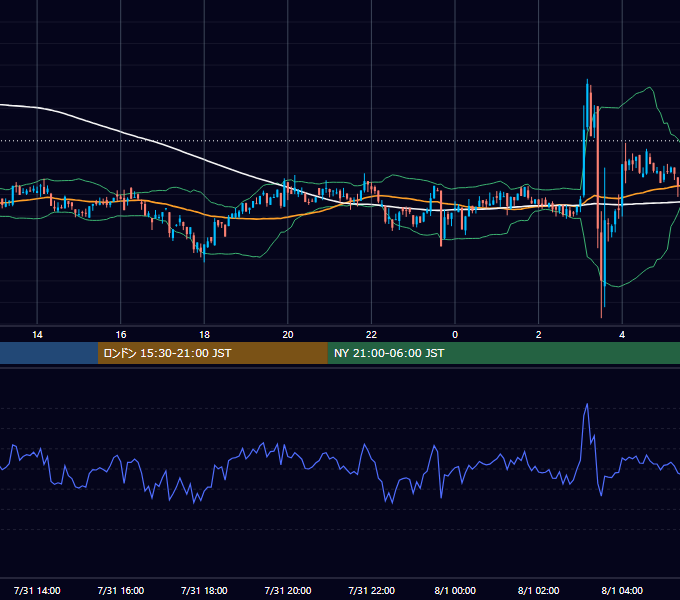Click the 8/1 04:00 time label
This screenshot has height=600, width=680.
622,590
